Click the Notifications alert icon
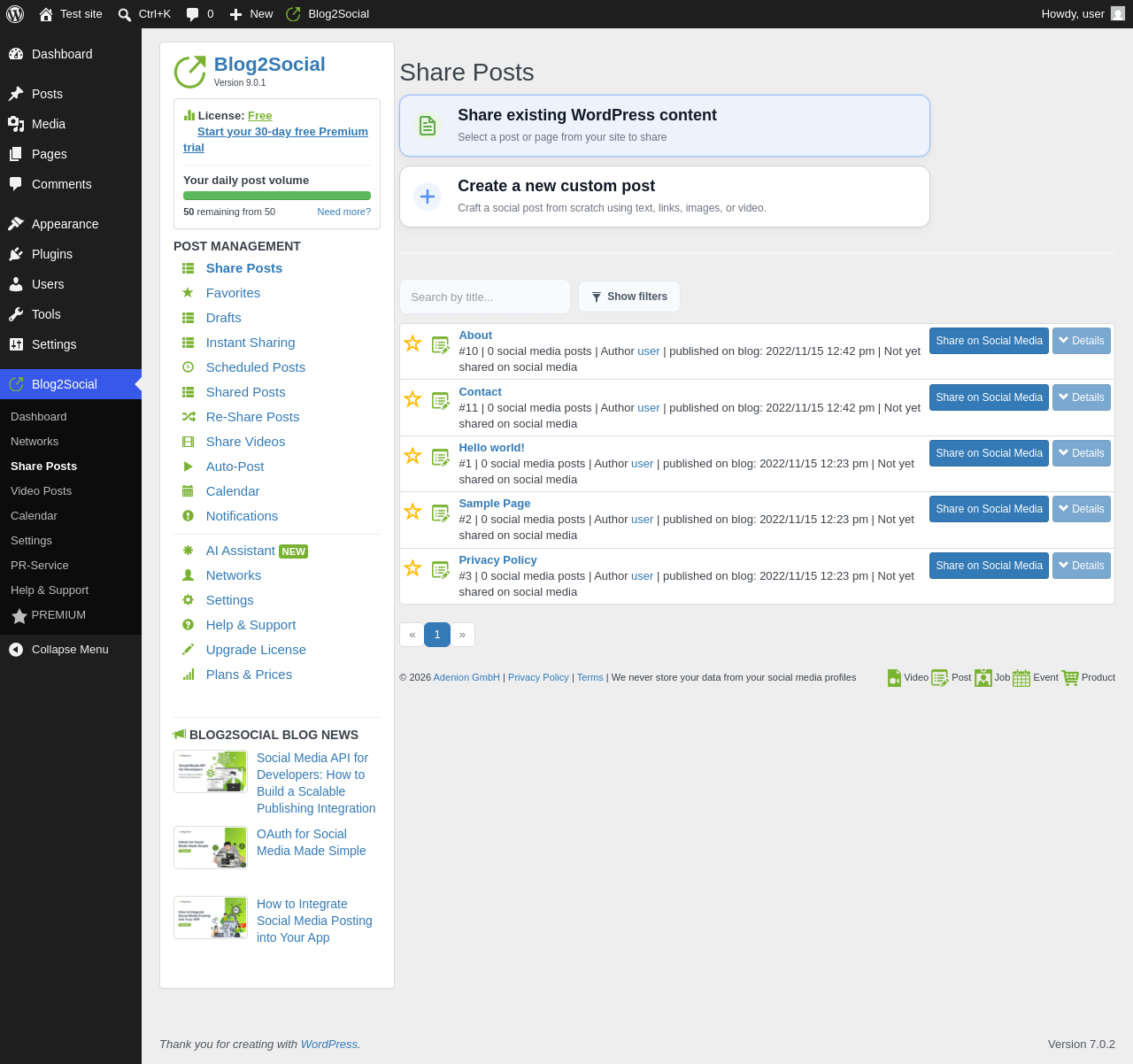 pyautogui.click(x=188, y=516)
